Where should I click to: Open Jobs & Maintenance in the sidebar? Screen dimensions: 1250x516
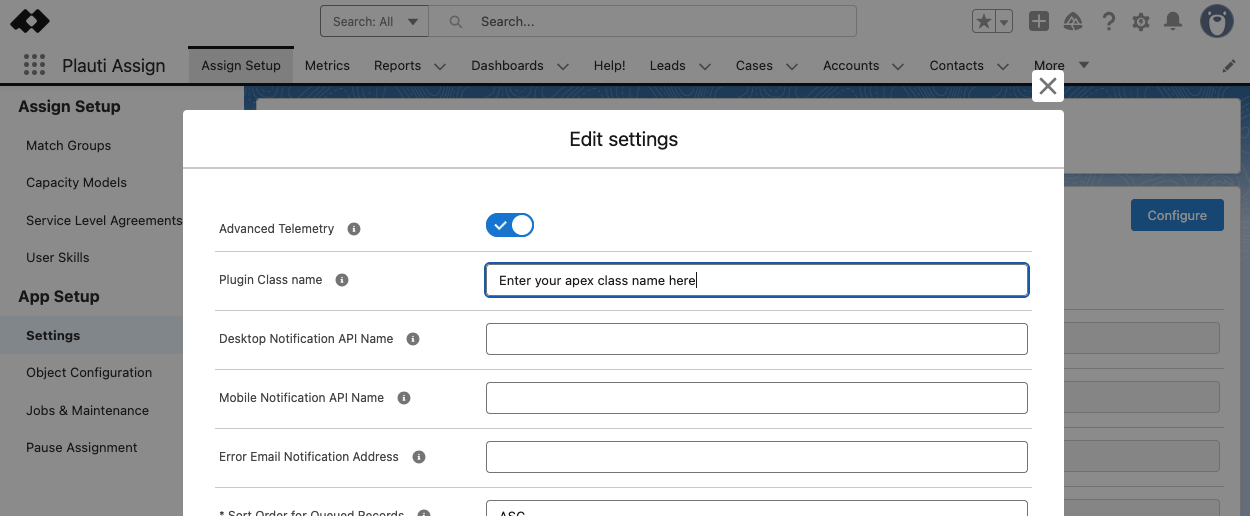click(x=87, y=410)
